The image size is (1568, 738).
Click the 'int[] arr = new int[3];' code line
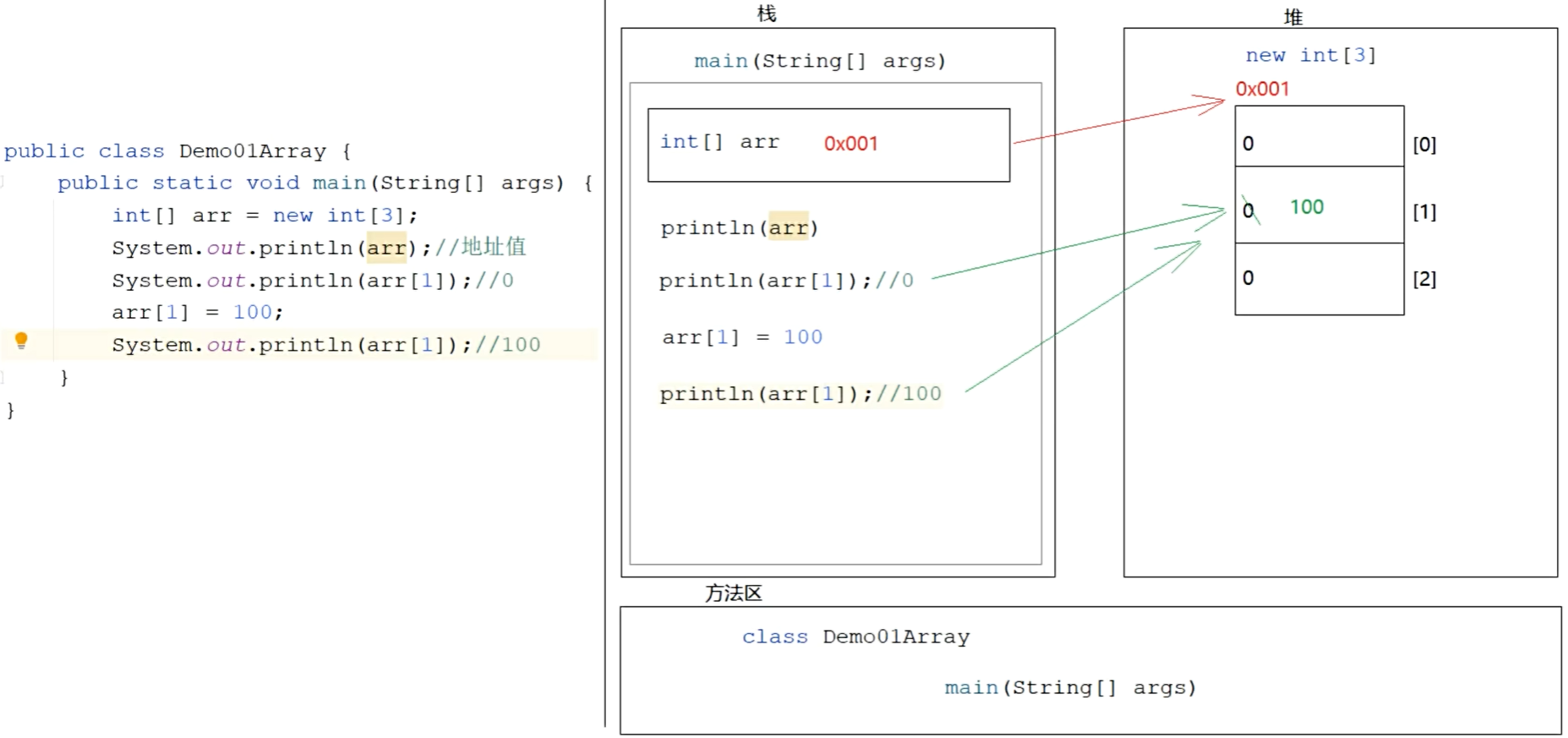click(265, 216)
